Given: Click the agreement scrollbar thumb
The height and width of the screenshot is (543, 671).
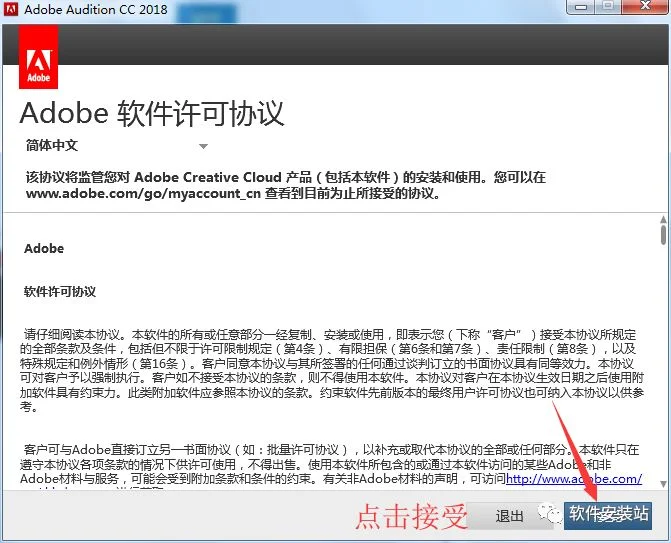Looking at the screenshot, I should pos(663,234).
